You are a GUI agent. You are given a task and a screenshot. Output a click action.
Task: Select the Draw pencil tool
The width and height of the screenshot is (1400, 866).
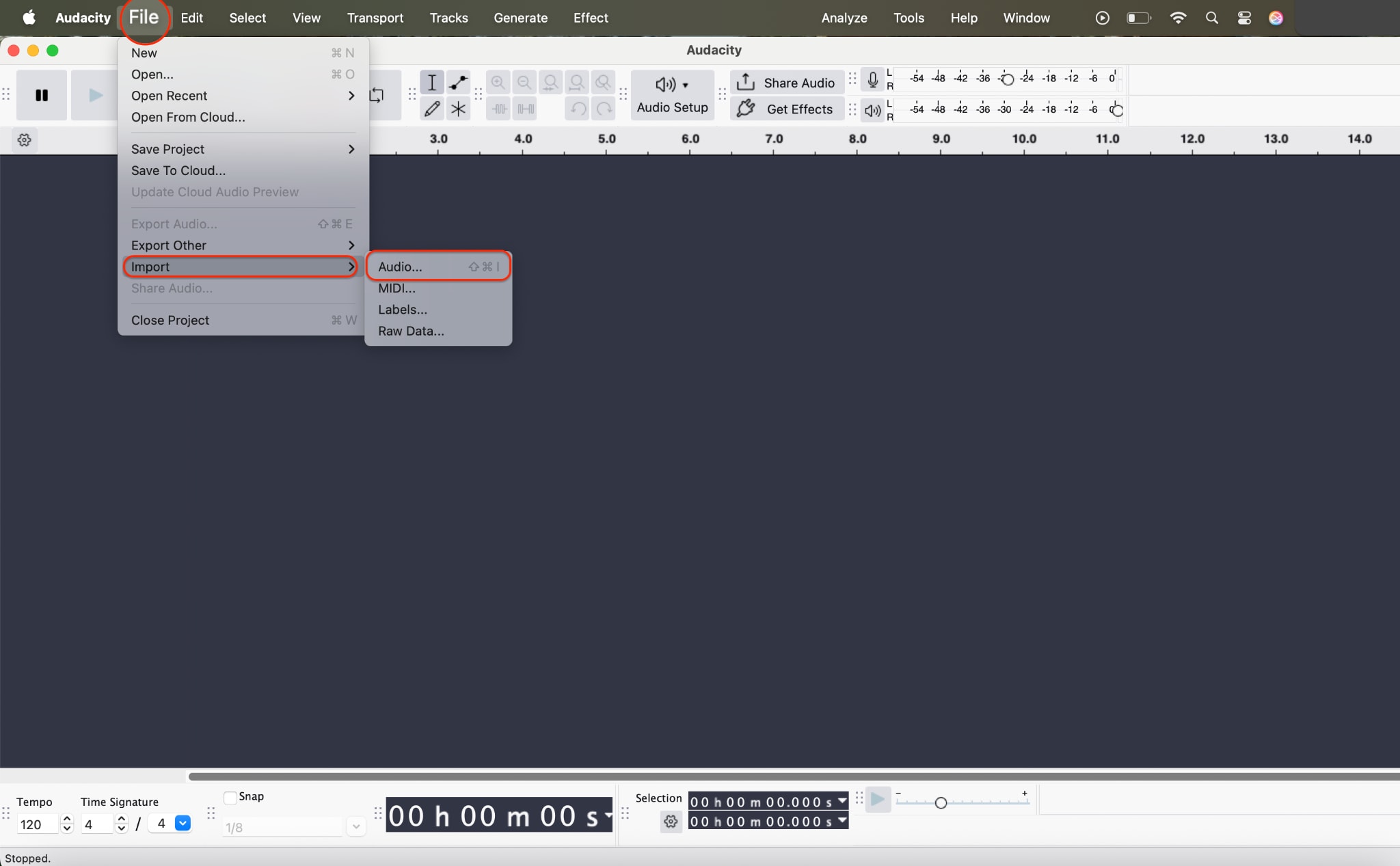coord(431,109)
